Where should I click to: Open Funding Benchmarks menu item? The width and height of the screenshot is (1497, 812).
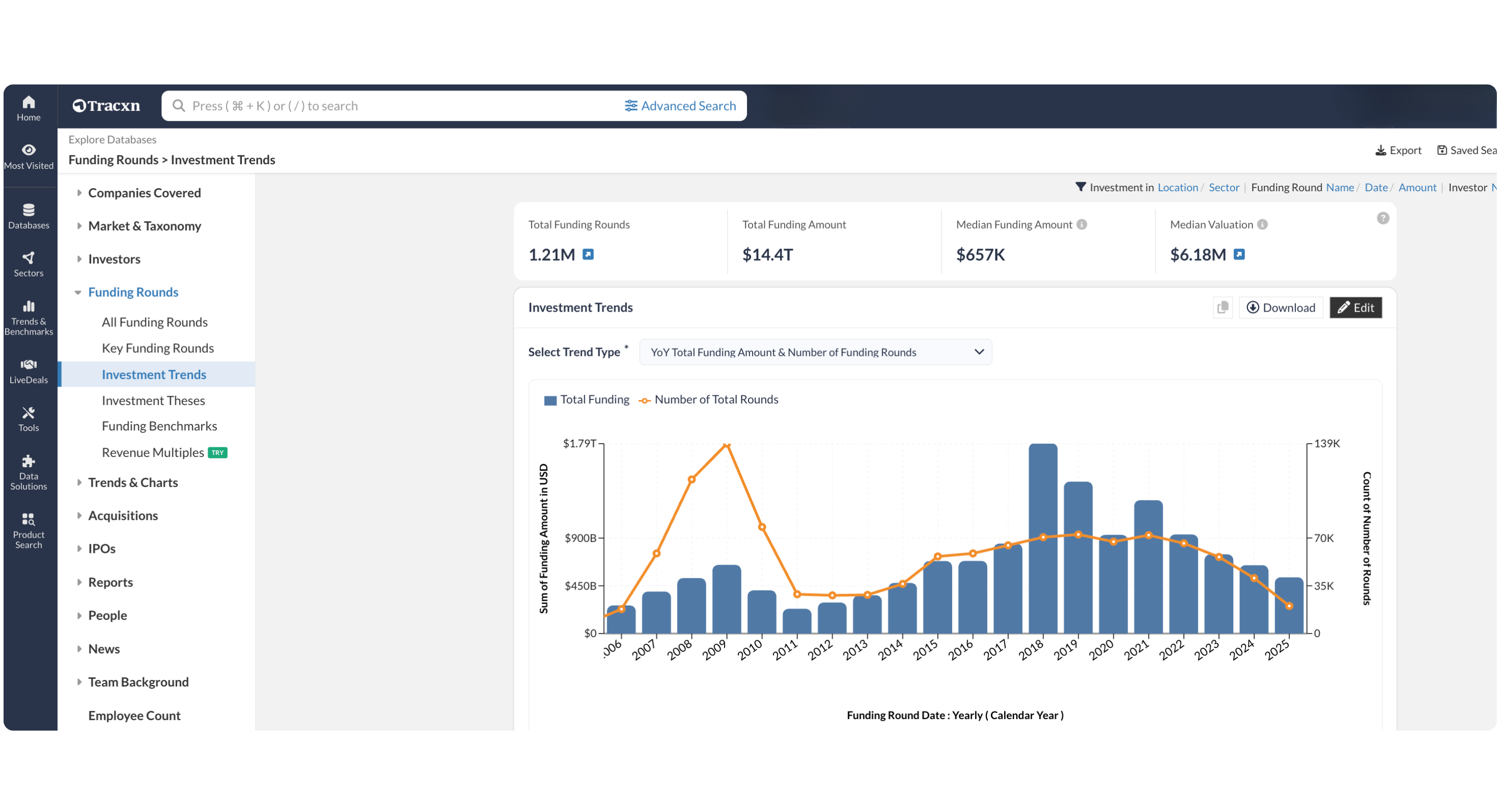(159, 426)
